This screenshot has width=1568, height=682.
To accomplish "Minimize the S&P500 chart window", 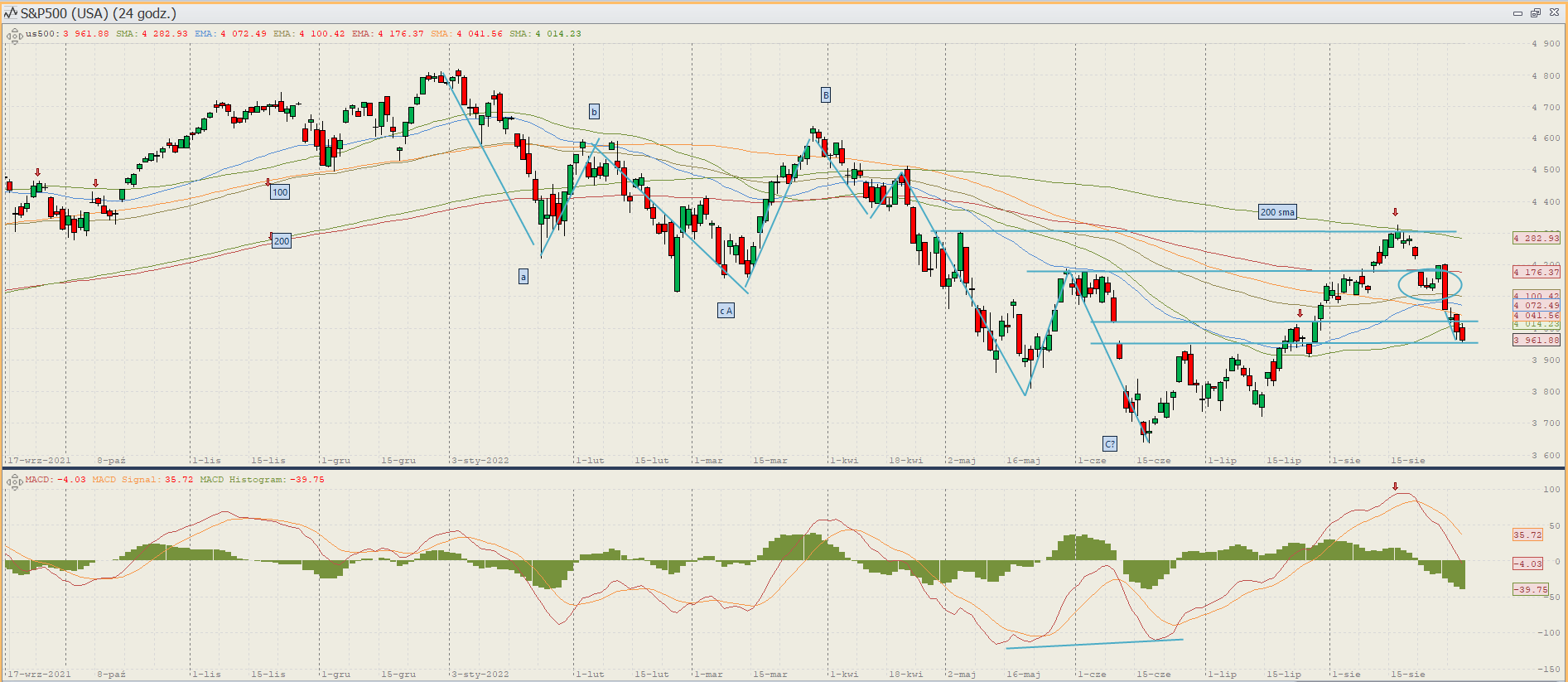I will 1517,13.
